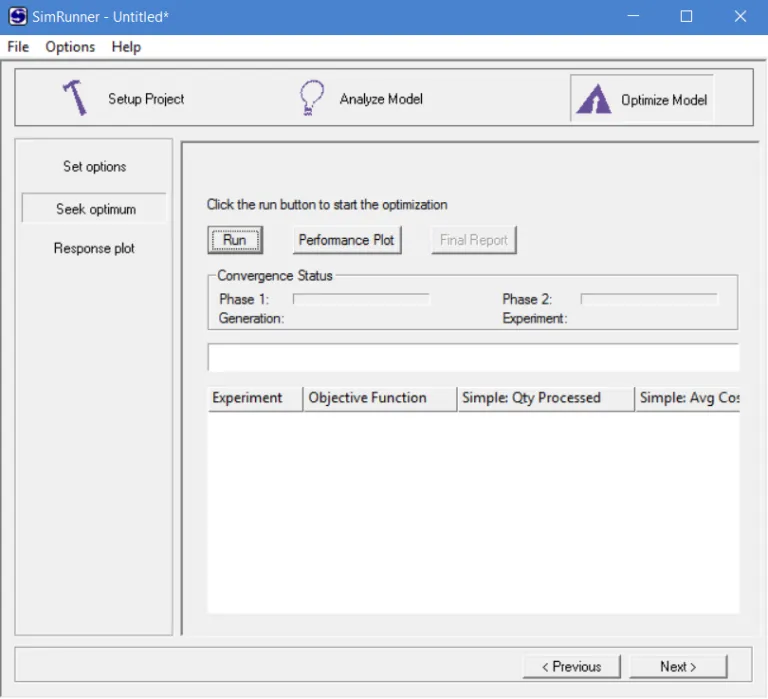Click the Phase 2 progress bar
This screenshot has height=699, width=768.
(649, 299)
